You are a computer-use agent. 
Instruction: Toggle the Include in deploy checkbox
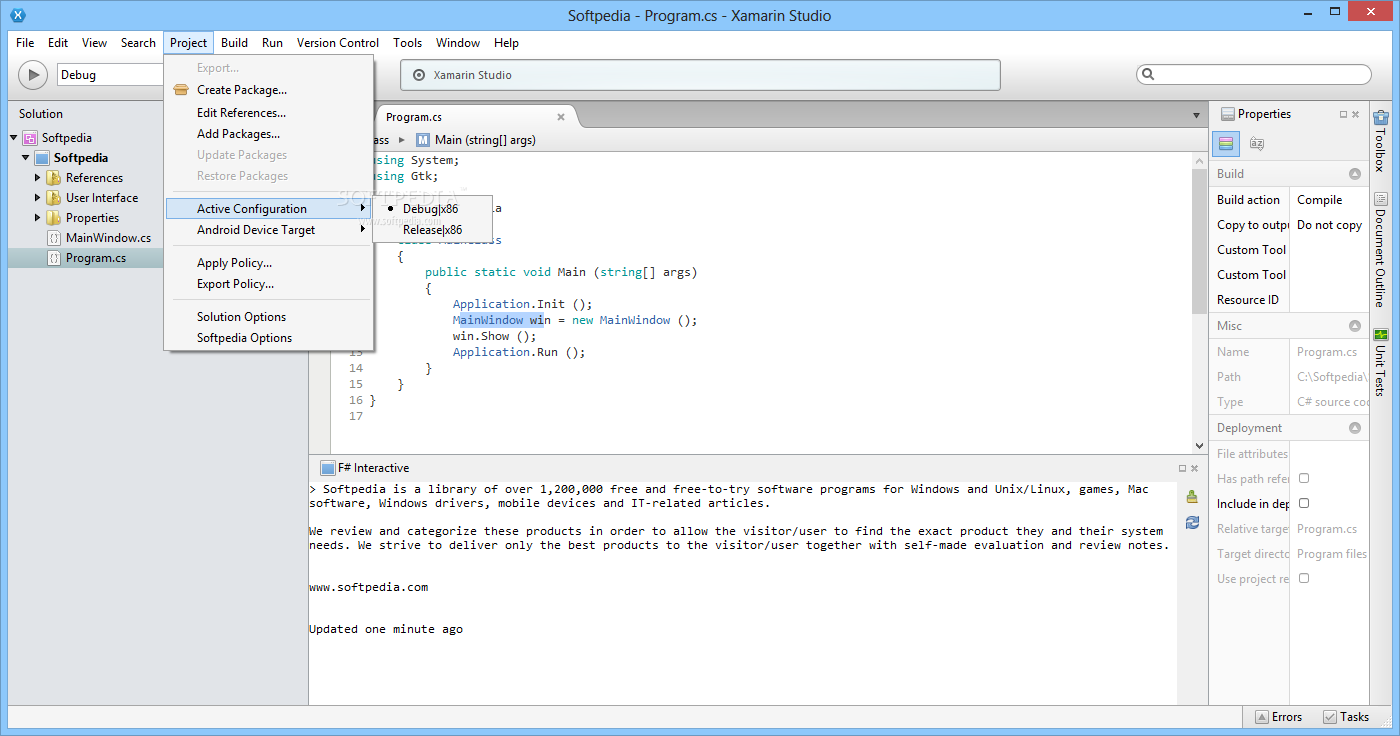[x=1304, y=504]
